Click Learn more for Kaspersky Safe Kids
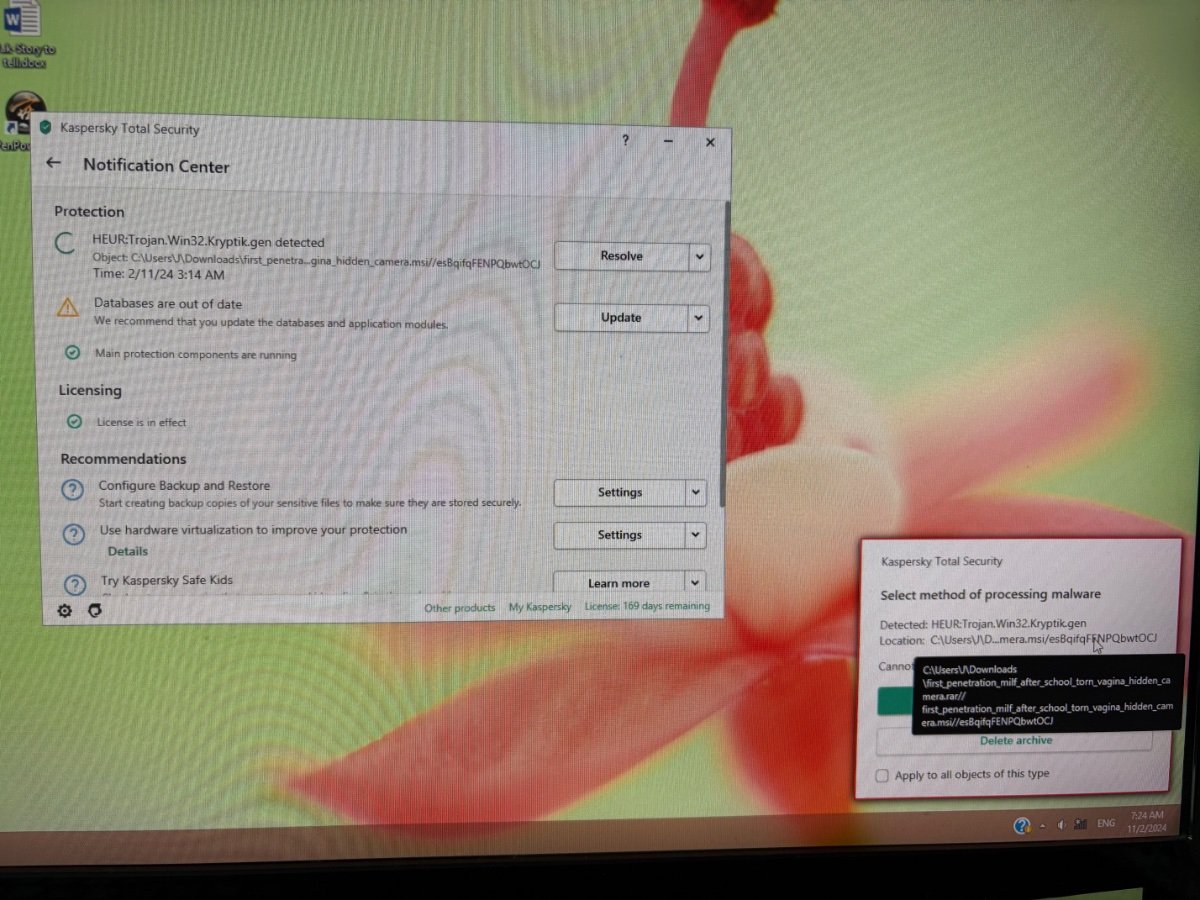This screenshot has width=1200, height=900. click(619, 583)
